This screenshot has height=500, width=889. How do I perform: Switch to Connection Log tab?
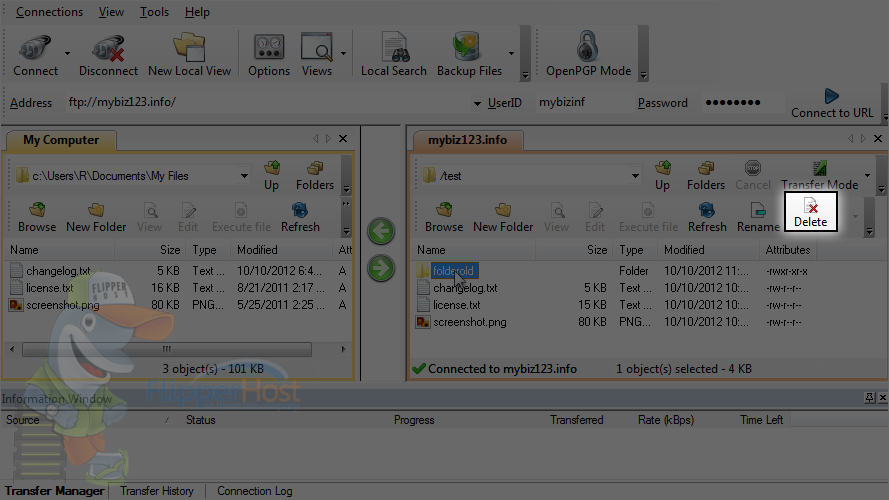[255, 491]
